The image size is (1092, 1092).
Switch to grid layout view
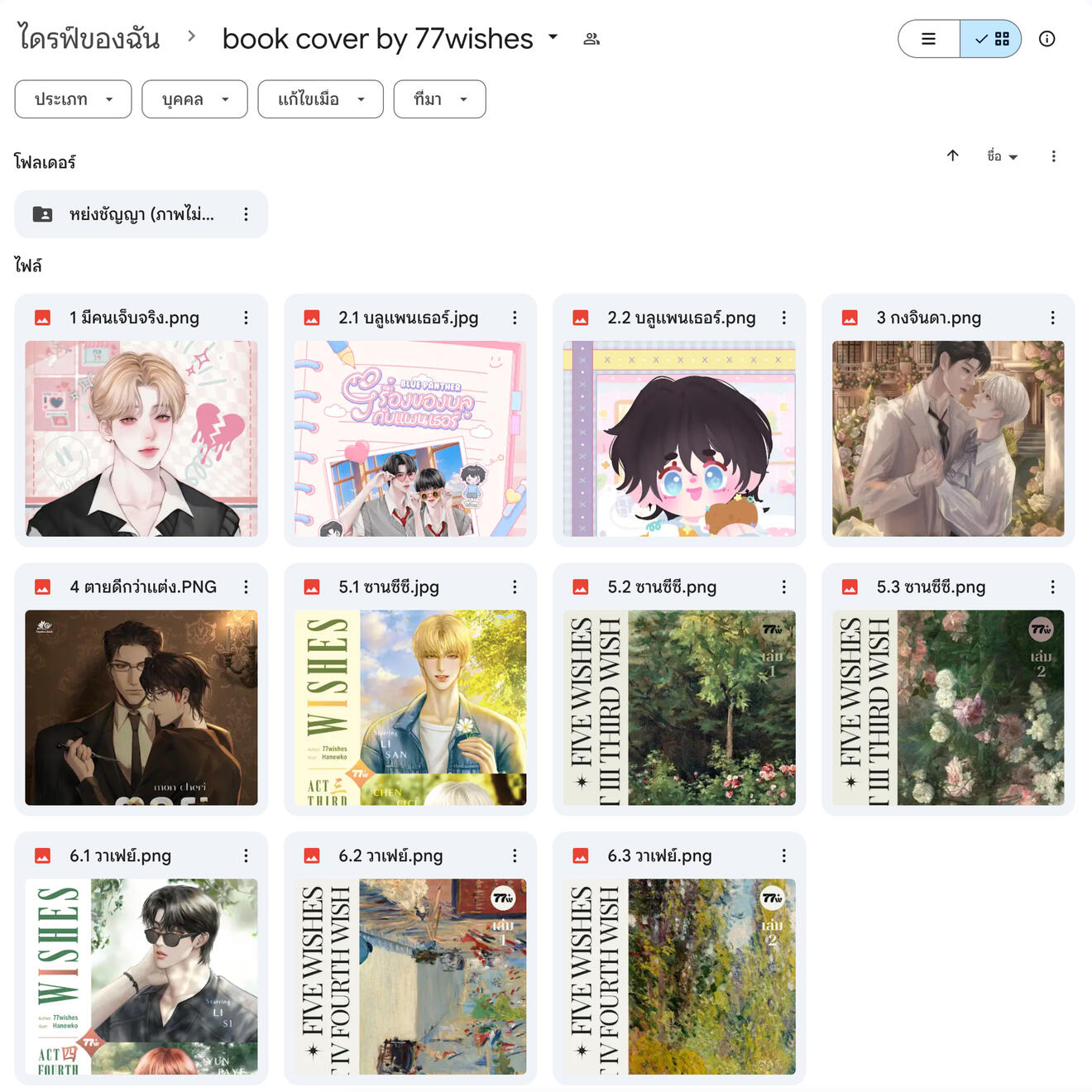(x=991, y=39)
